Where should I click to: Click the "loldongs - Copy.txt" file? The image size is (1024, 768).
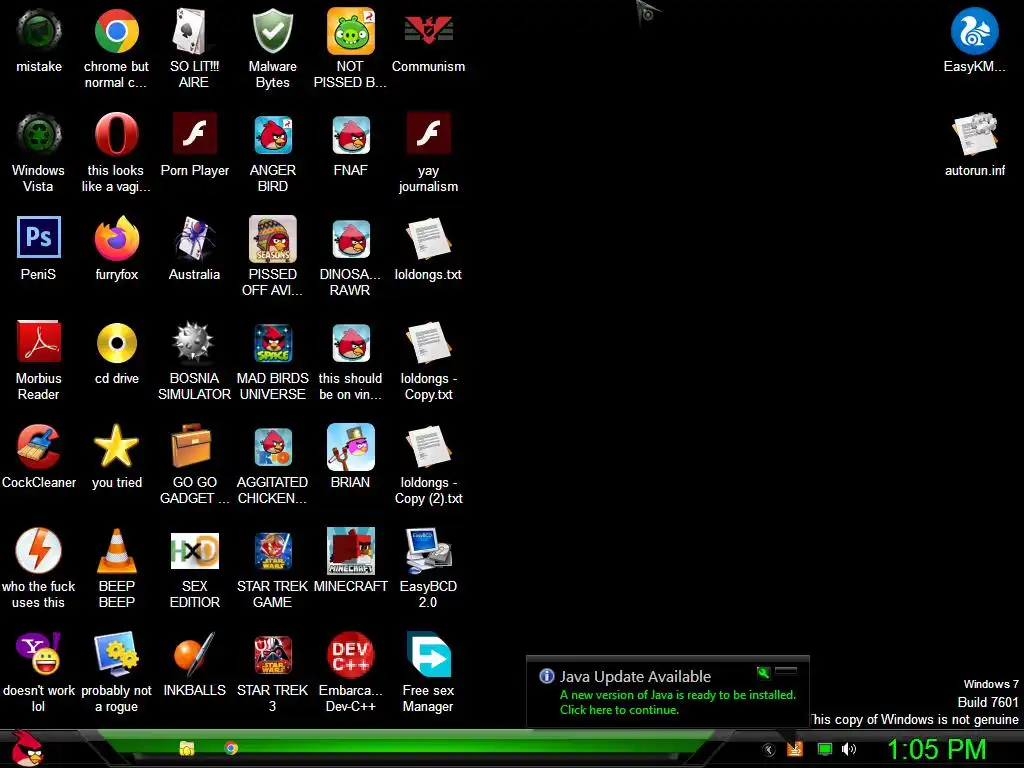point(428,342)
